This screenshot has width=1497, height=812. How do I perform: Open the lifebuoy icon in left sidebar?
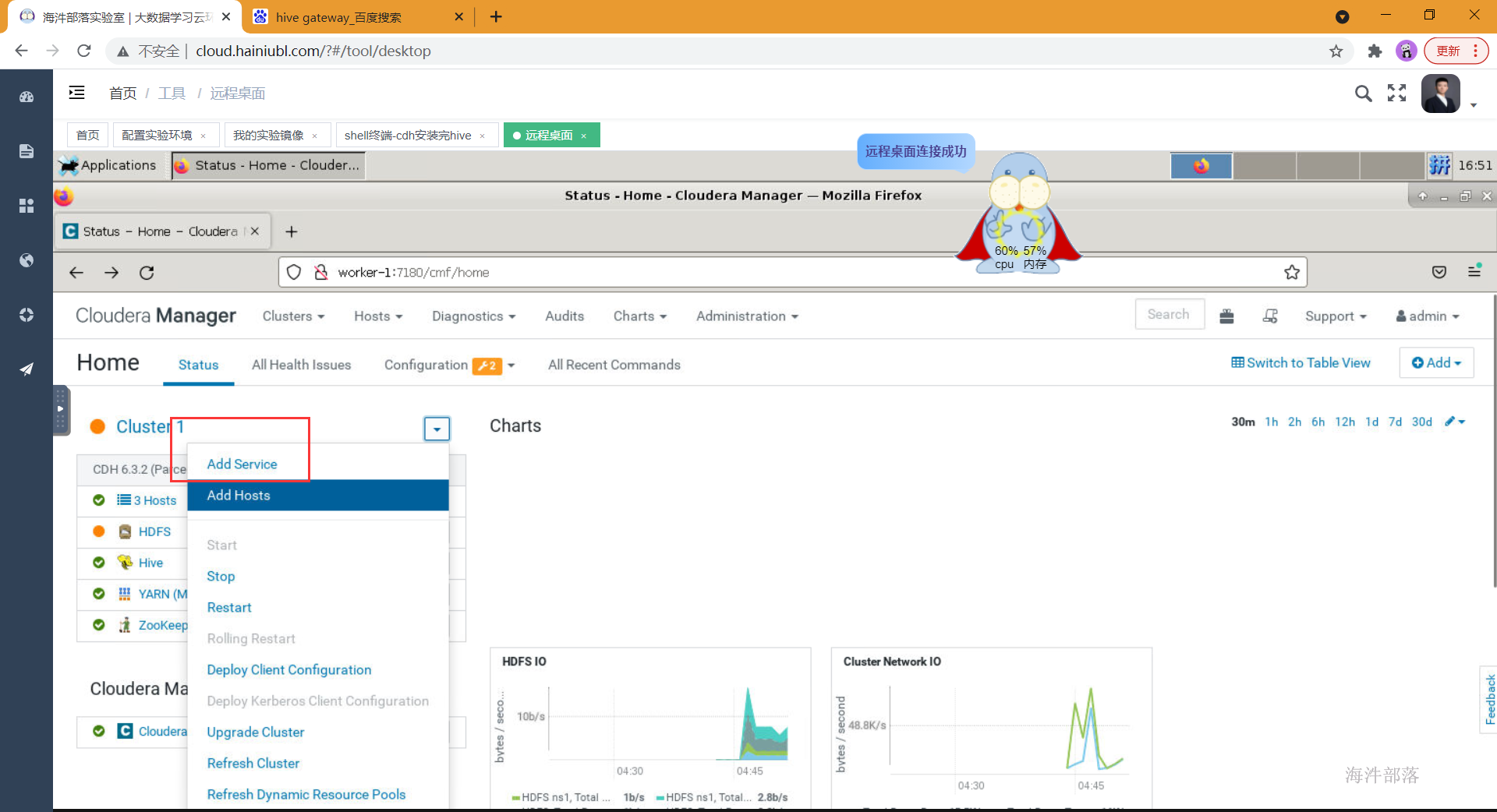27,315
